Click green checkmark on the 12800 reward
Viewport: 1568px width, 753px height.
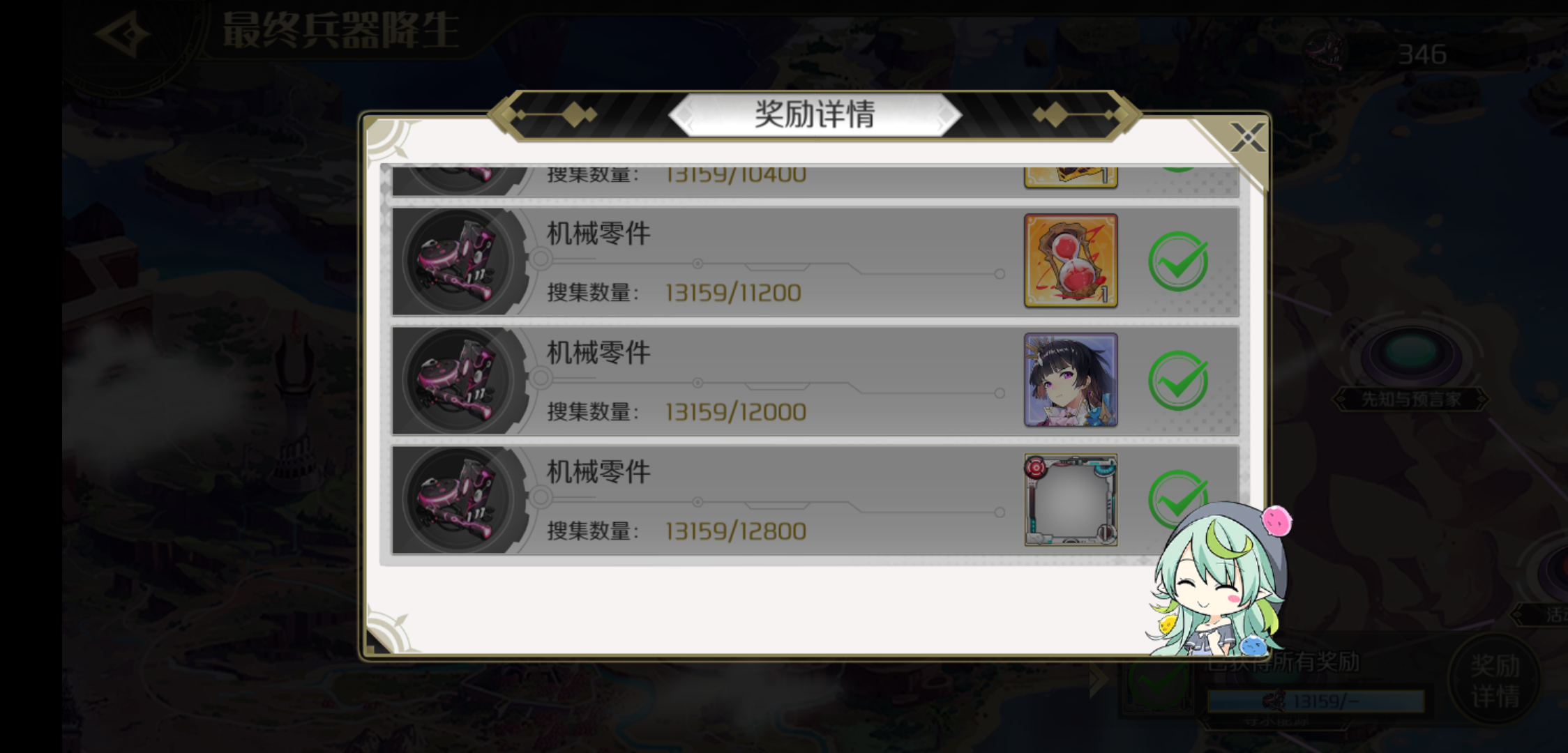click(1178, 496)
